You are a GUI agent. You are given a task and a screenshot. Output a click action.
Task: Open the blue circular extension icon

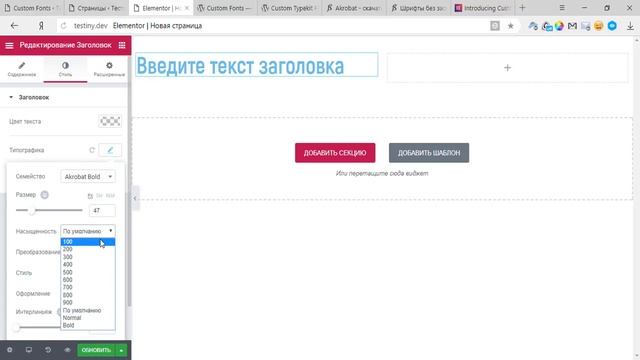click(x=612, y=26)
